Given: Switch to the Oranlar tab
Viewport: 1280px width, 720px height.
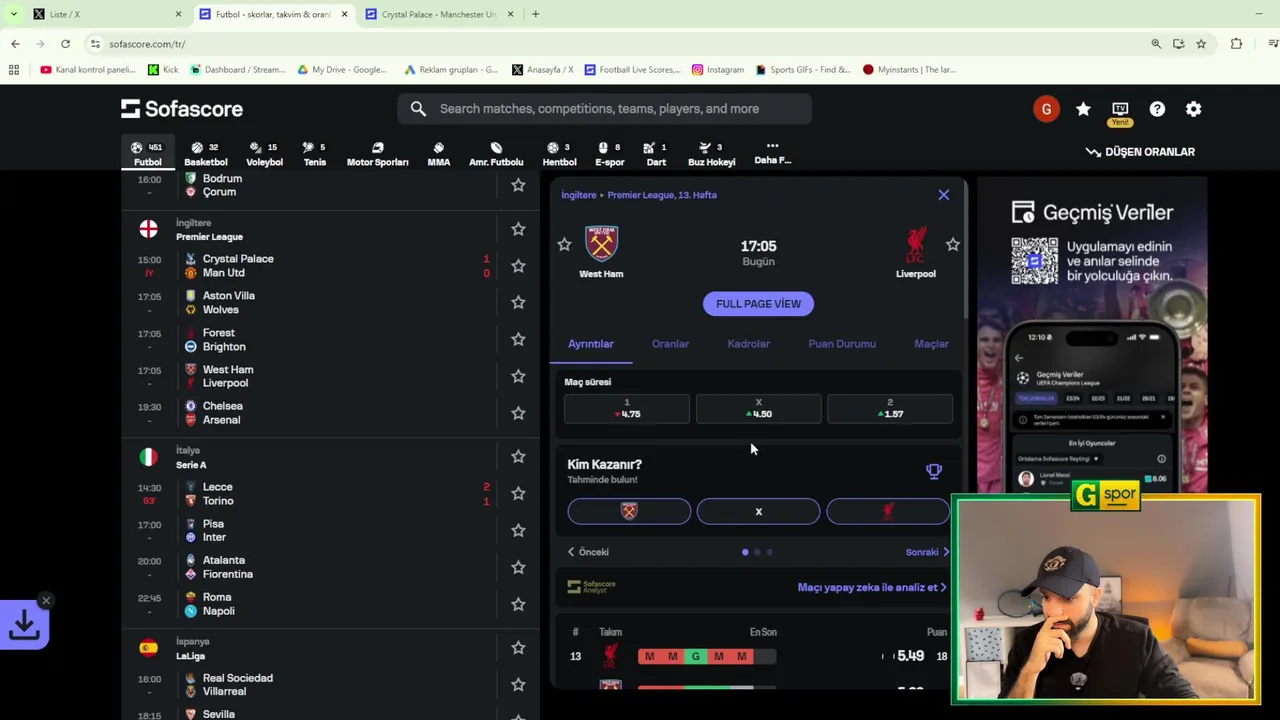Looking at the screenshot, I should pyautogui.click(x=670, y=344).
